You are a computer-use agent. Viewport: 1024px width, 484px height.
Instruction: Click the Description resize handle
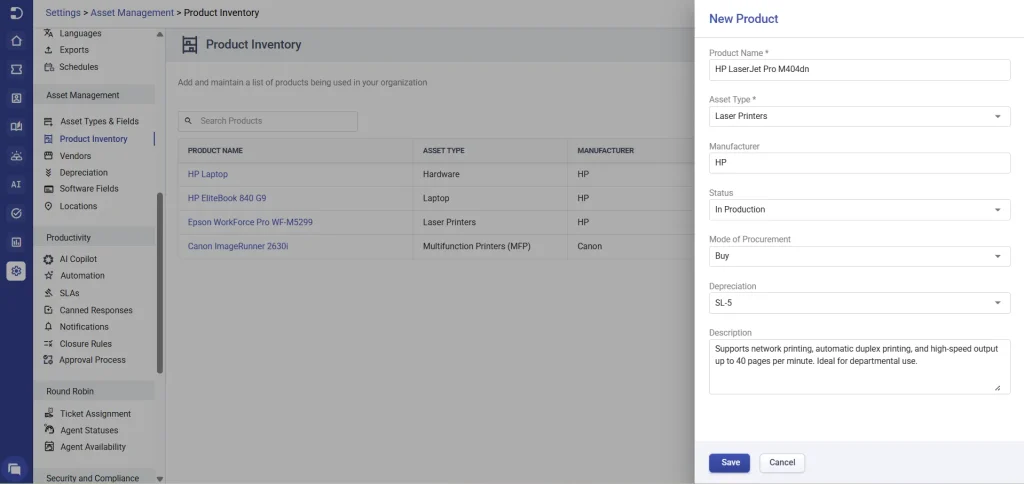click(x=997, y=387)
